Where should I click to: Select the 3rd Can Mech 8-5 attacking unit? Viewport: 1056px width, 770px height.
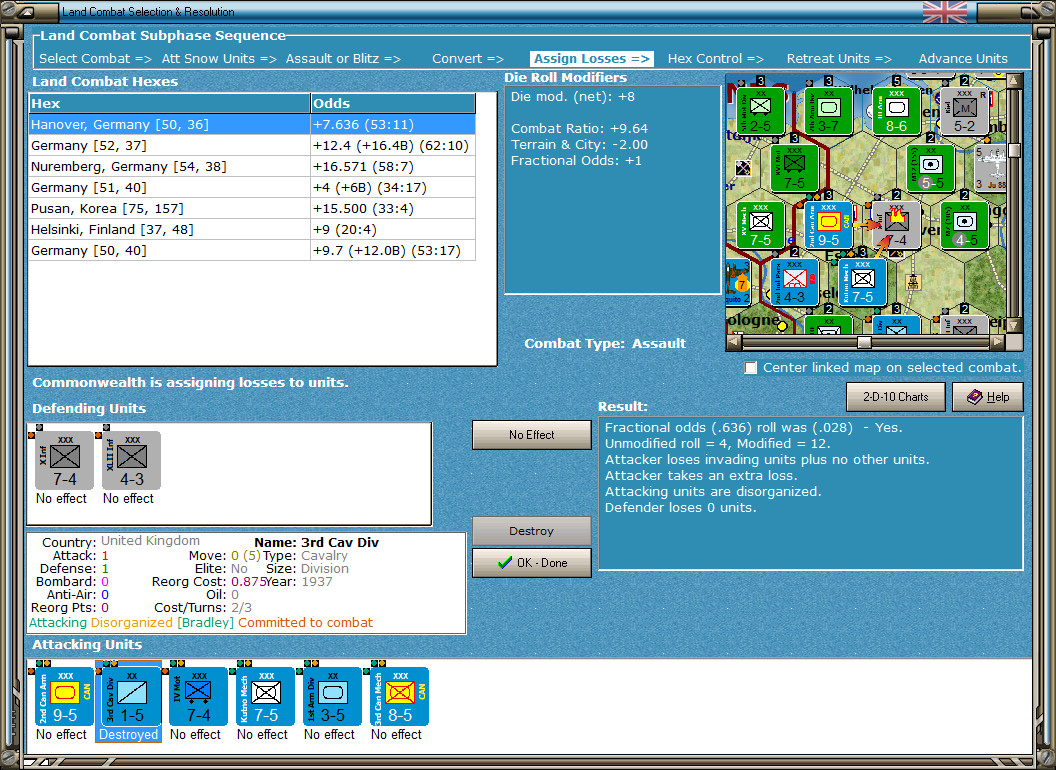pos(399,697)
